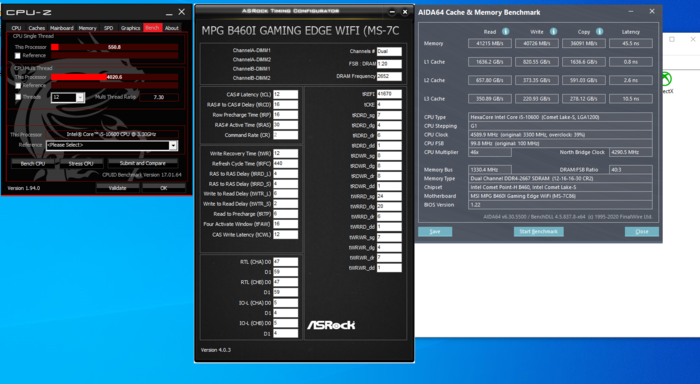
Task: Click the Refresh Cycle Time (tRFC) field
Action: [x=285, y=163]
